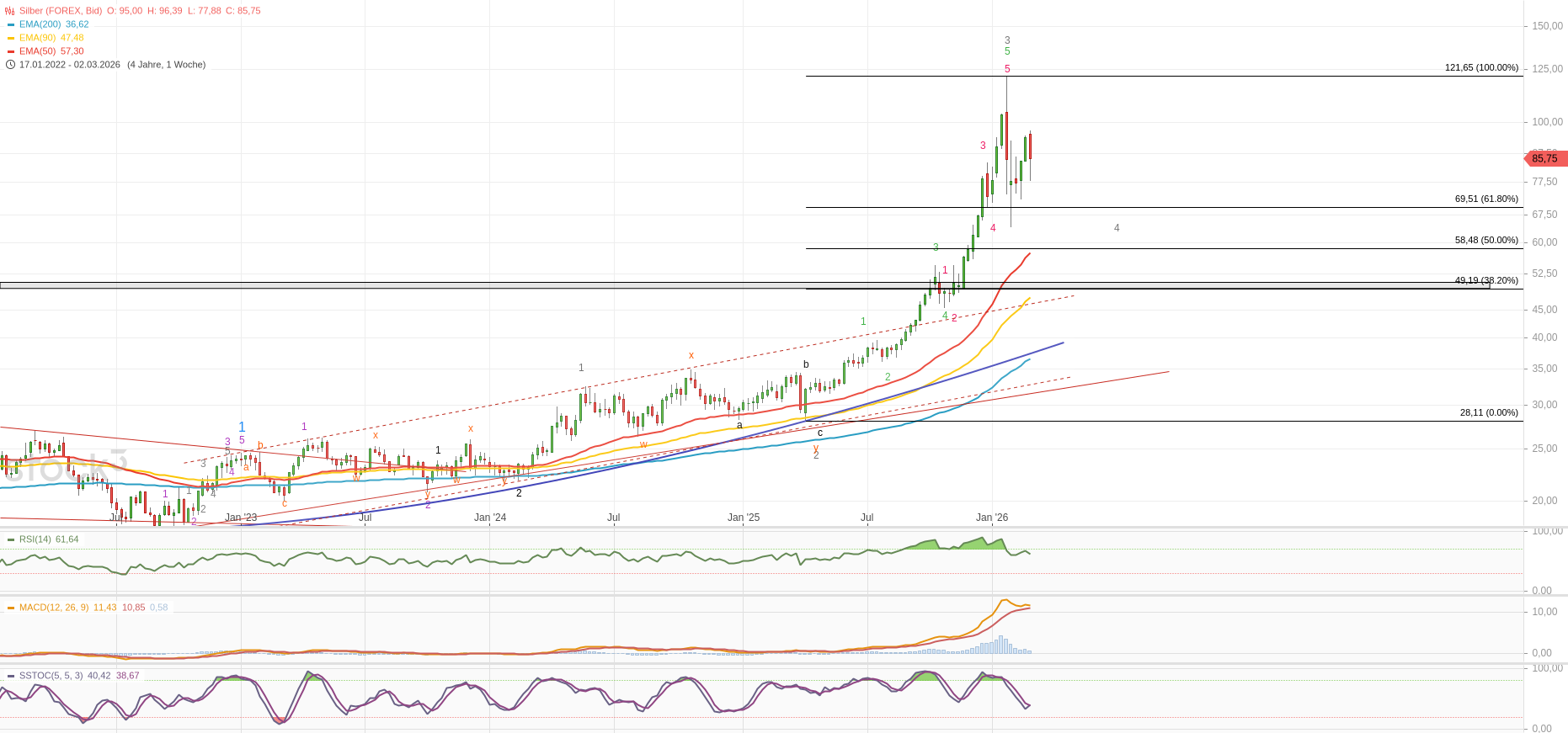Click the purple SSTOC legend marker
This screenshot has width=1568, height=733.
pyautogui.click(x=11, y=676)
